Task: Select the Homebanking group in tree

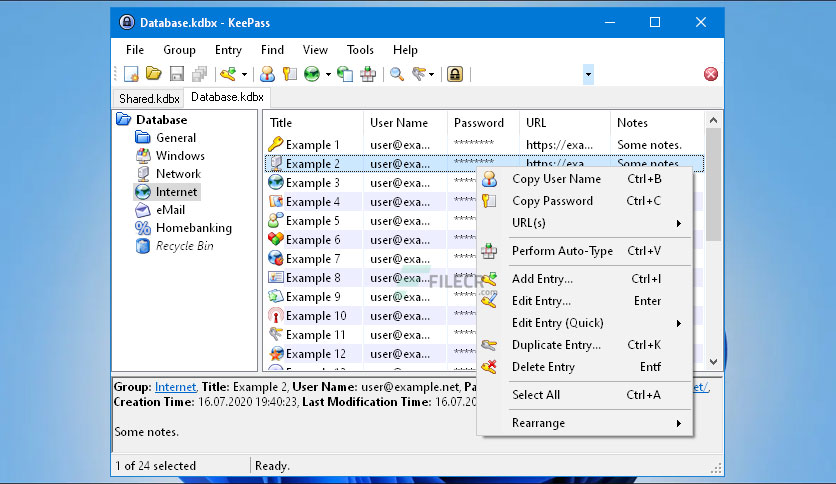Action: pyautogui.click(x=193, y=228)
